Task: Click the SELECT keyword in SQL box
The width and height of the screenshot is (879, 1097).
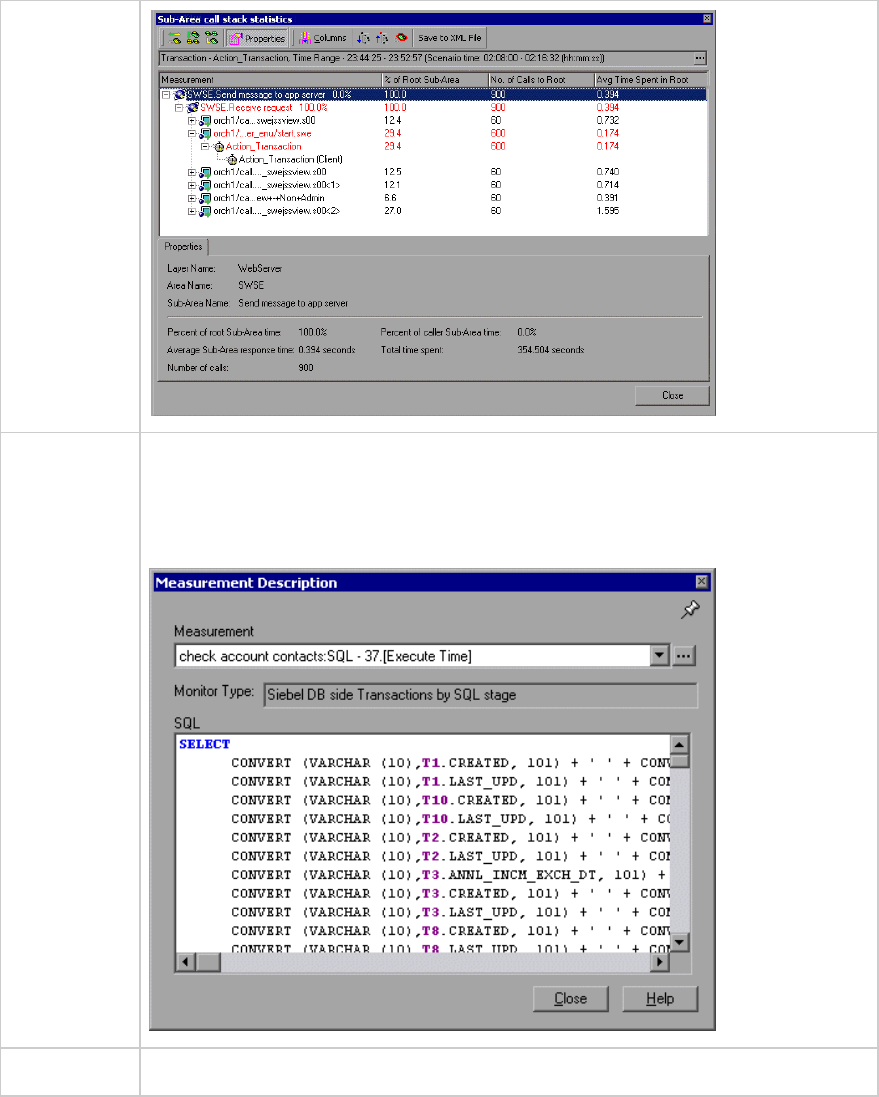Action: tap(204, 744)
